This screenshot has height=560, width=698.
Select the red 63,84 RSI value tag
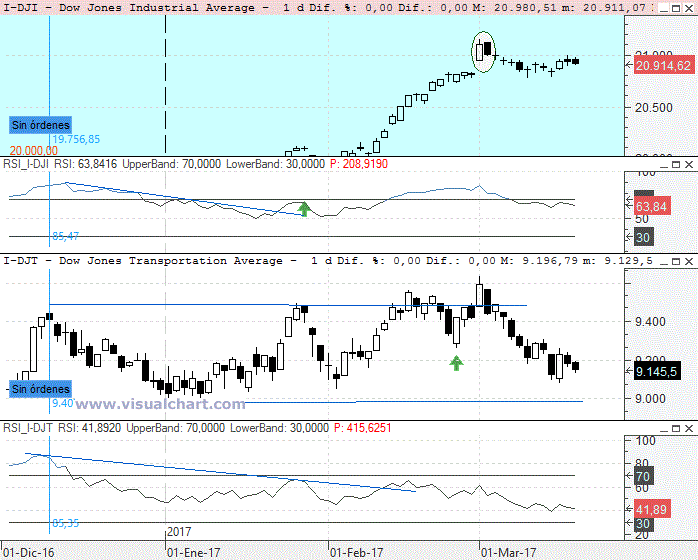click(x=651, y=207)
